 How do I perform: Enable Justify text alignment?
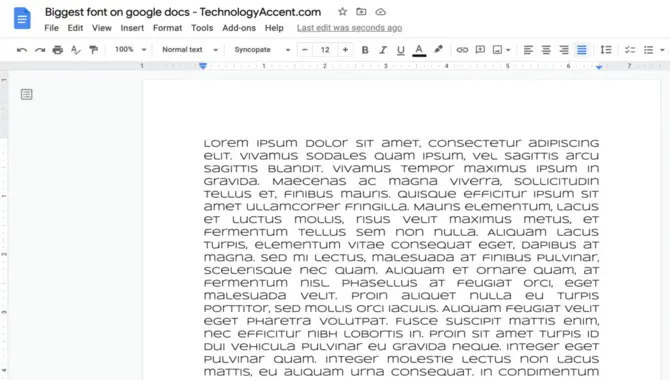pos(582,50)
